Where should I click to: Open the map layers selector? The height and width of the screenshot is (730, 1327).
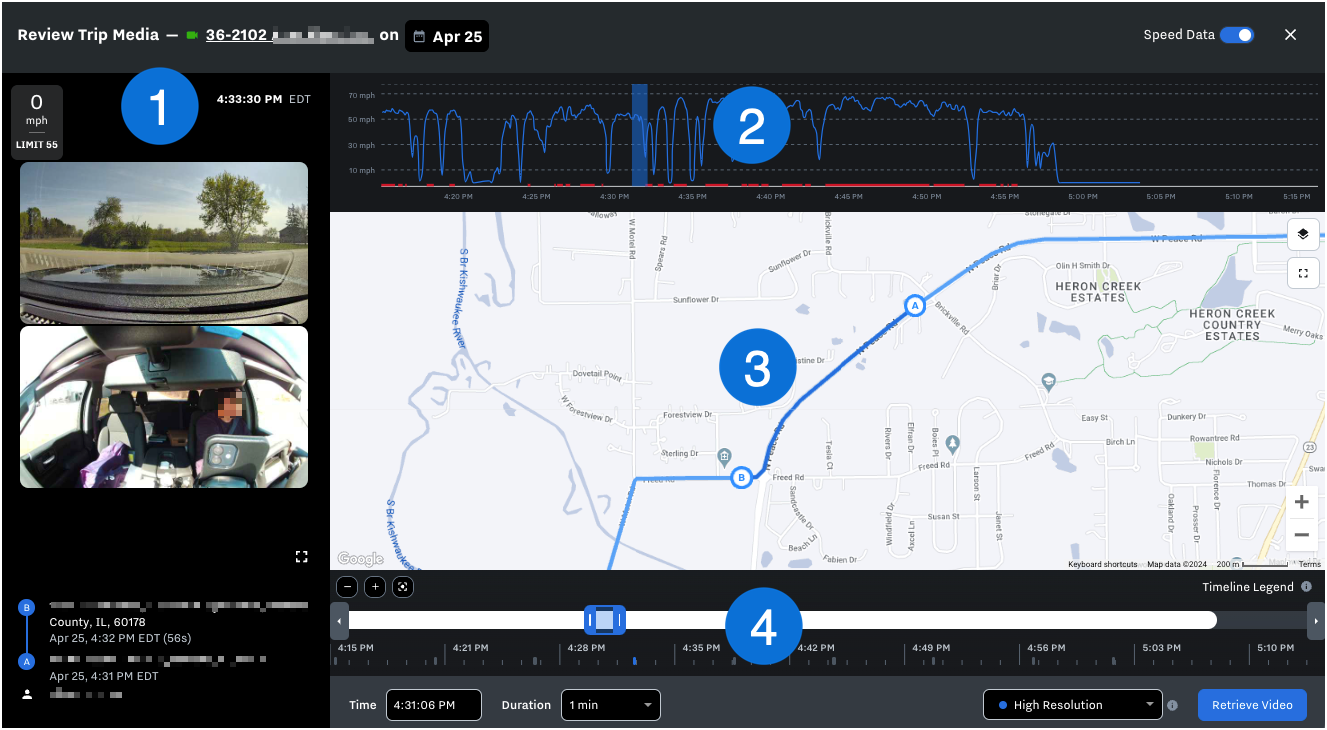pos(1302,234)
